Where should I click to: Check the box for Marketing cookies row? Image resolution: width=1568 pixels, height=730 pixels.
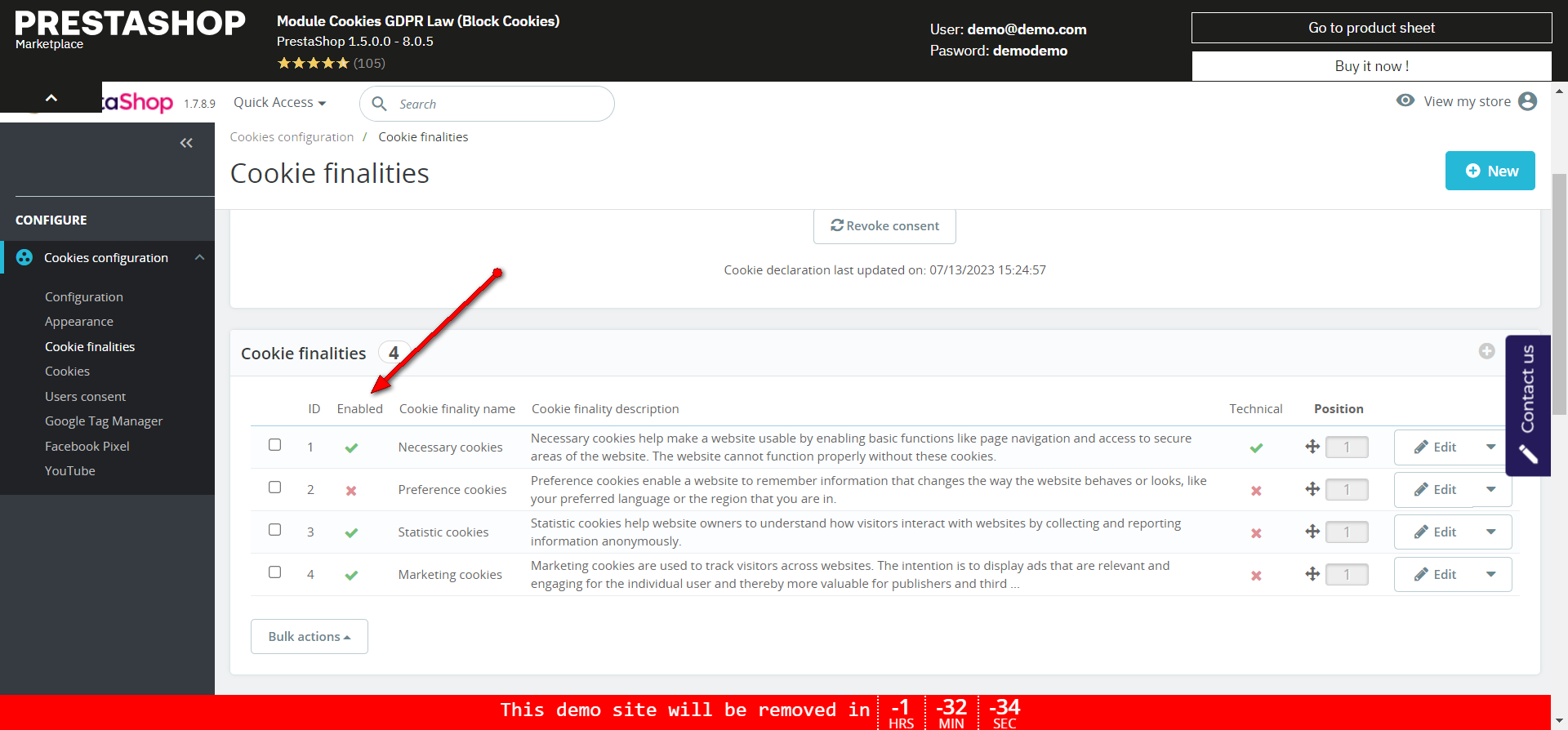pos(275,572)
